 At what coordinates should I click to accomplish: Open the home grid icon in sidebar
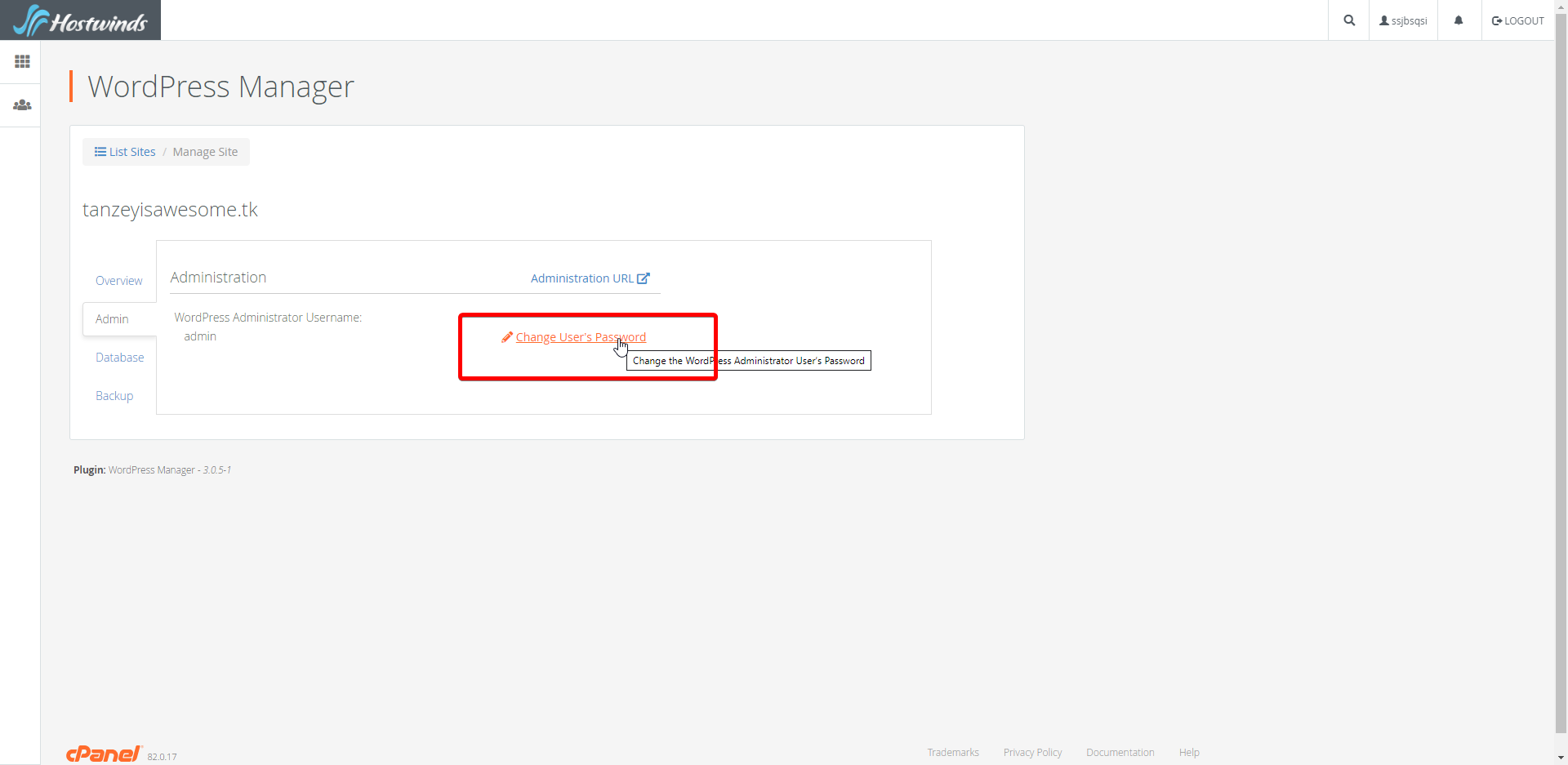[22, 62]
